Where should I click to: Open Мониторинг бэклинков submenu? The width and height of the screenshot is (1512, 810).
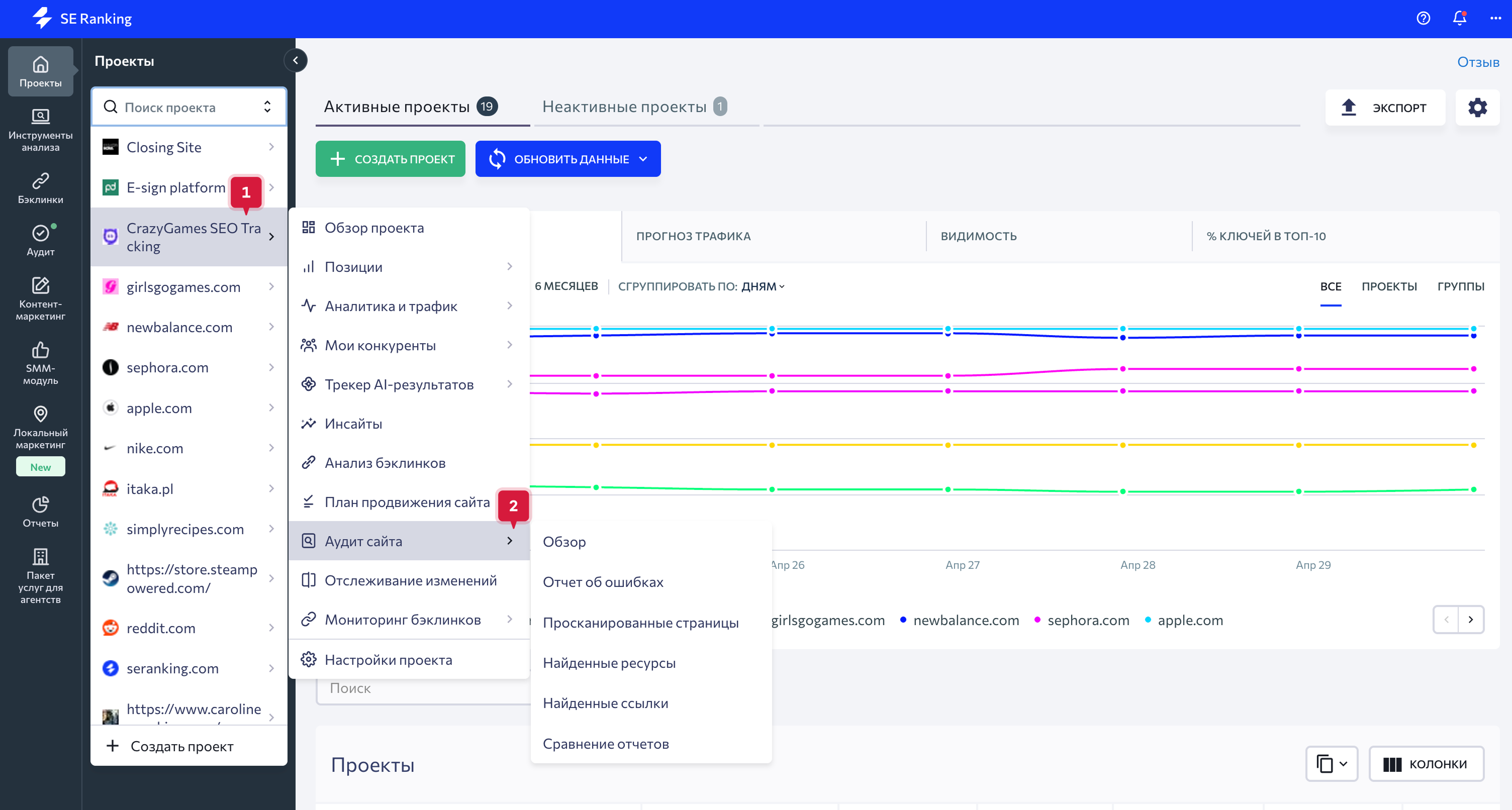(x=409, y=619)
